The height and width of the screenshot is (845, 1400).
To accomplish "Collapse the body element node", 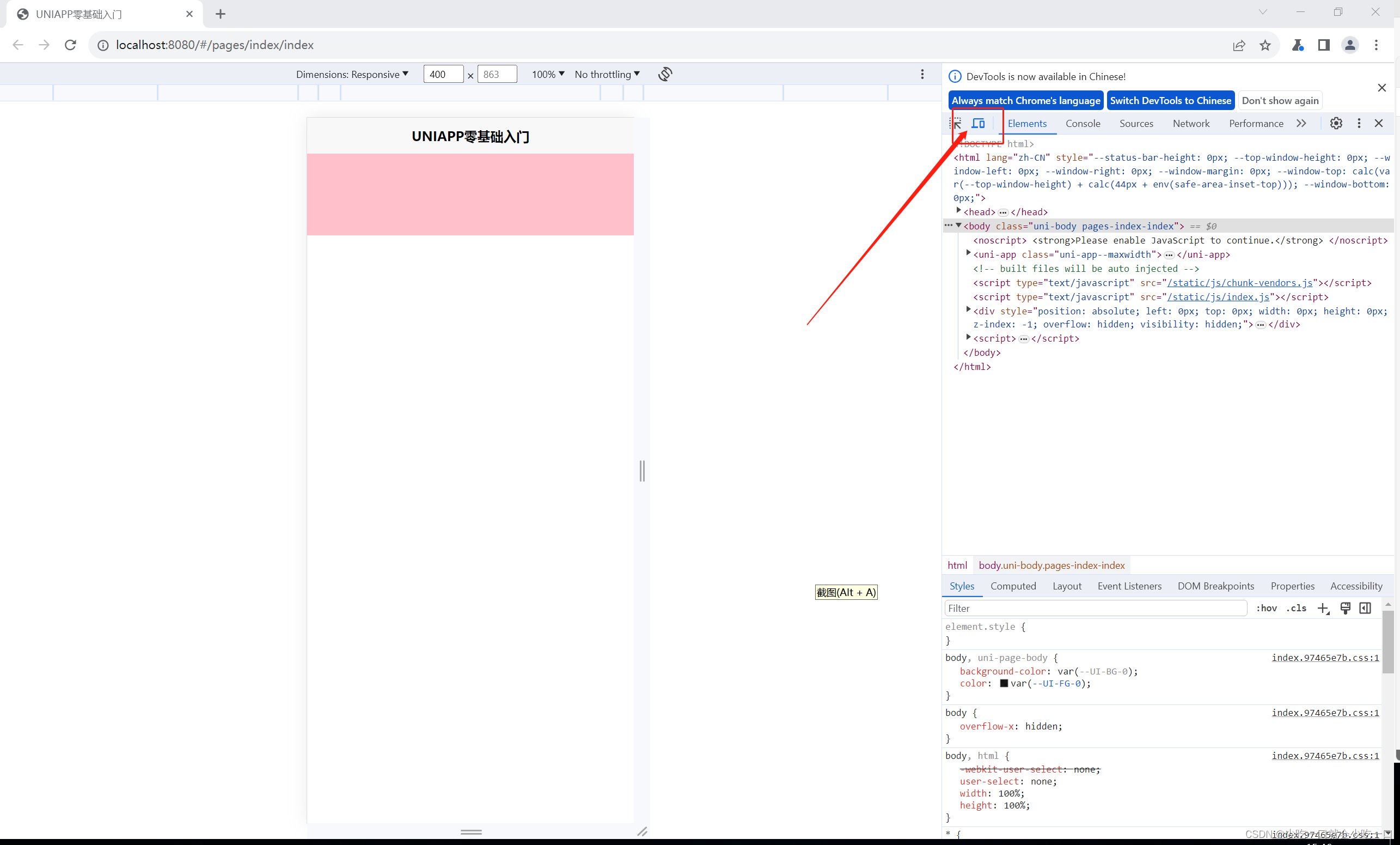I will click(x=958, y=226).
